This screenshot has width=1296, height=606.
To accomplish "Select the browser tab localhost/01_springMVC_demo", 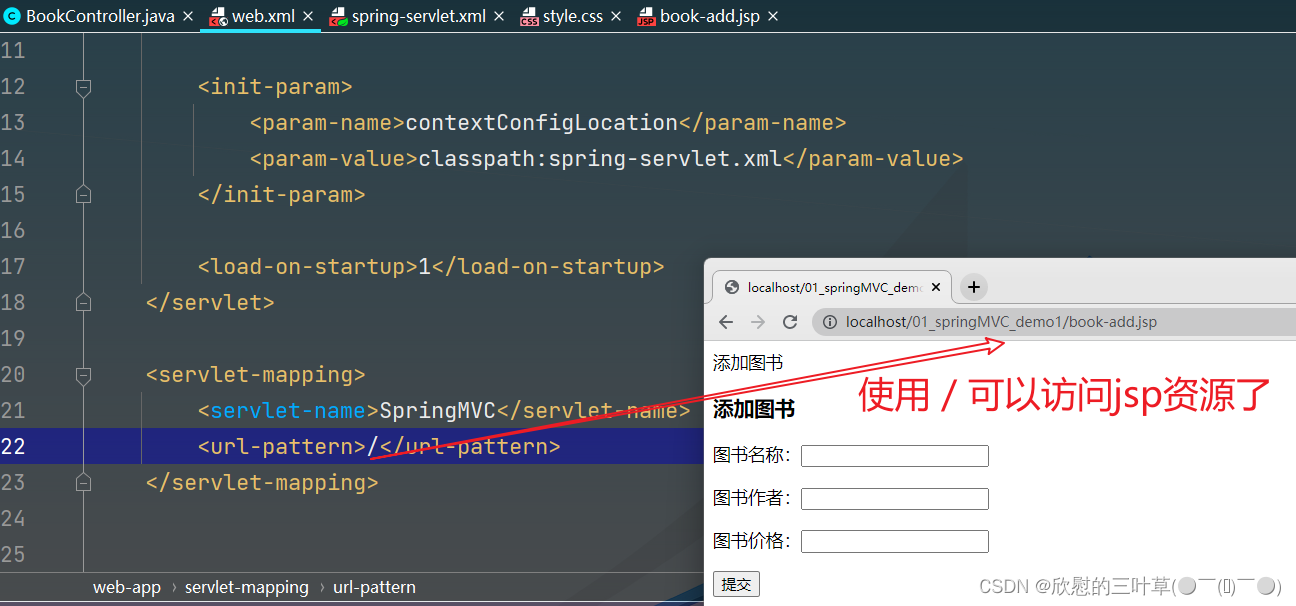I will [x=832, y=287].
